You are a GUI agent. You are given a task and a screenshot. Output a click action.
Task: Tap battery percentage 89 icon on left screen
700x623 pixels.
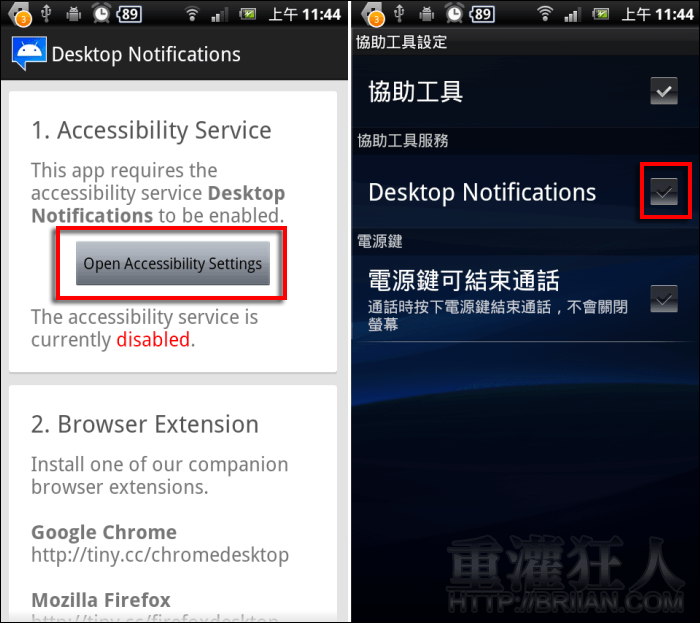tap(129, 14)
